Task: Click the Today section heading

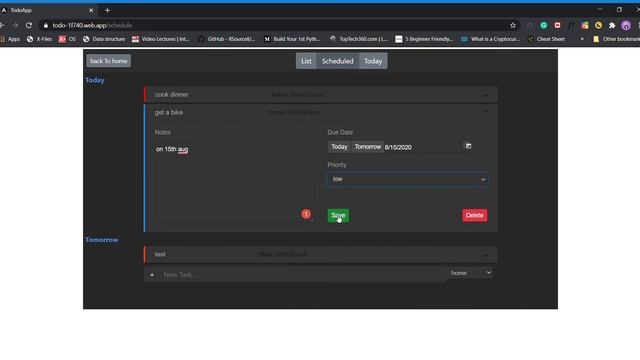Action: [x=95, y=80]
